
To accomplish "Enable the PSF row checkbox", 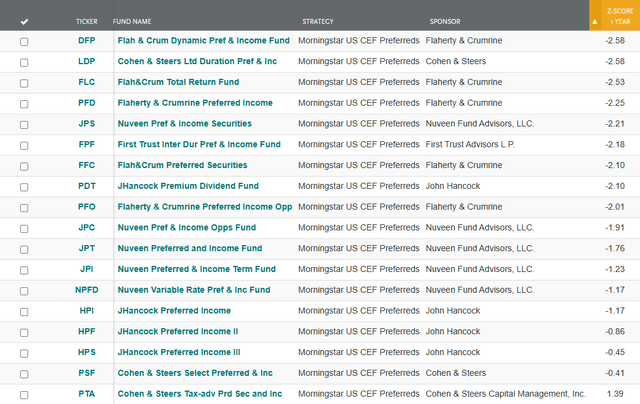I will [x=24, y=374].
